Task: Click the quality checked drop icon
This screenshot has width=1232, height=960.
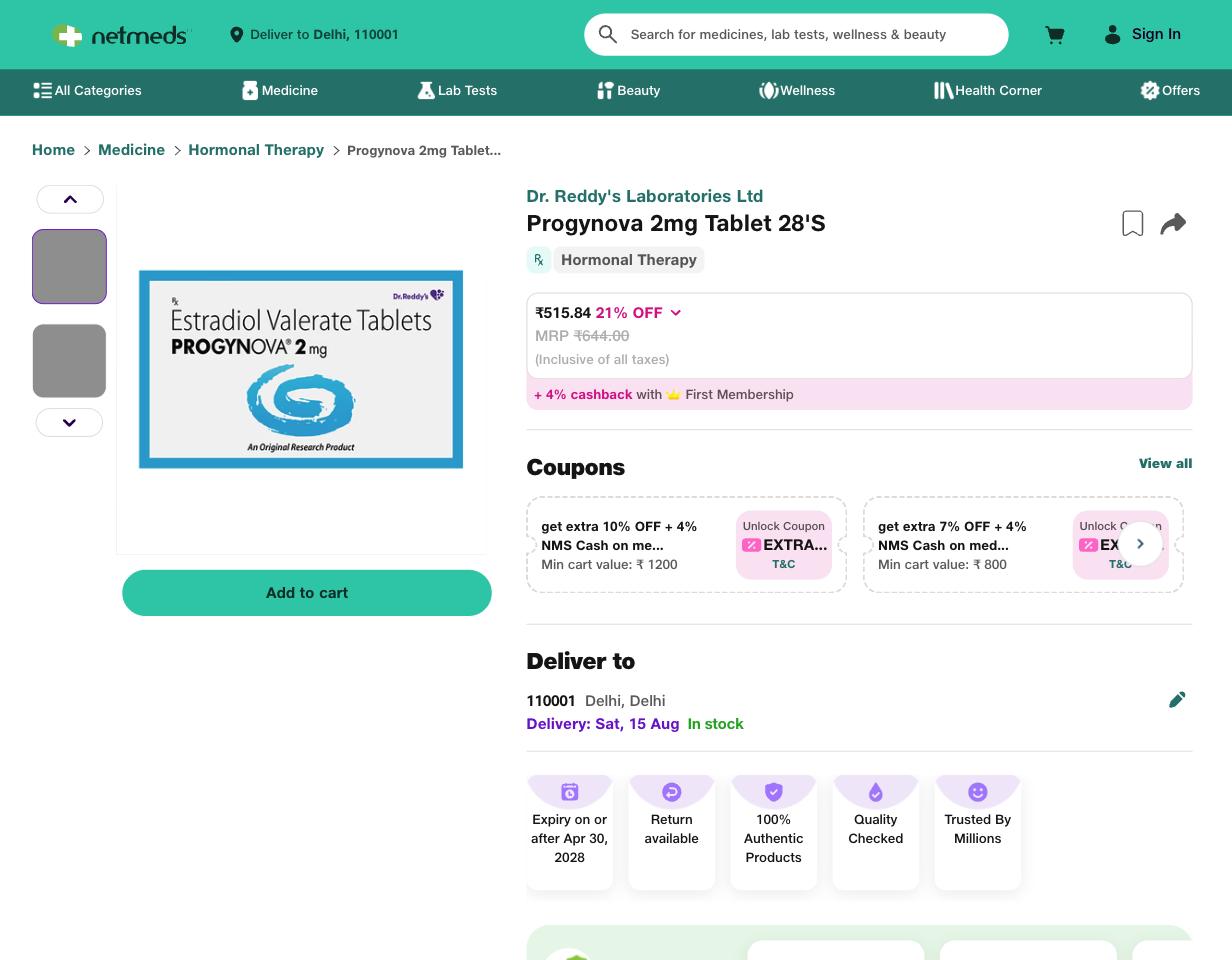Action: tap(875, 792)
